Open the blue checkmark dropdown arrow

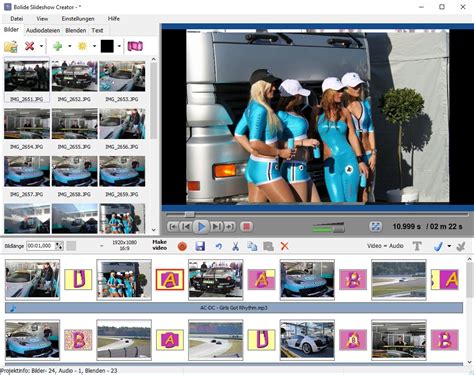point(449,246)
